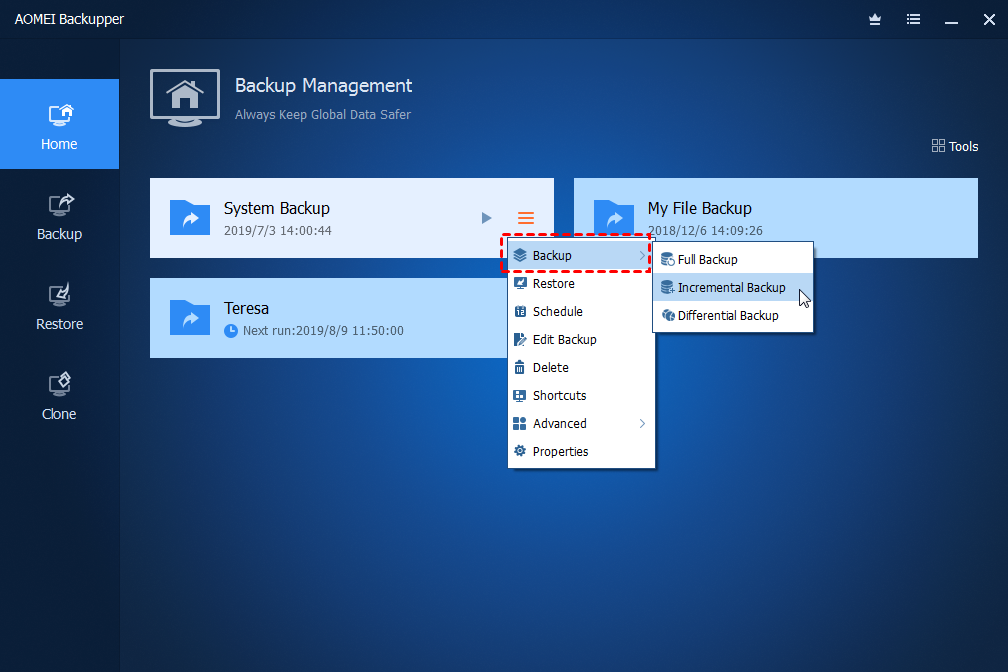Expand the Backup submenu arrow
This screenshot has width=1008, height=672.
pos(642,255)
